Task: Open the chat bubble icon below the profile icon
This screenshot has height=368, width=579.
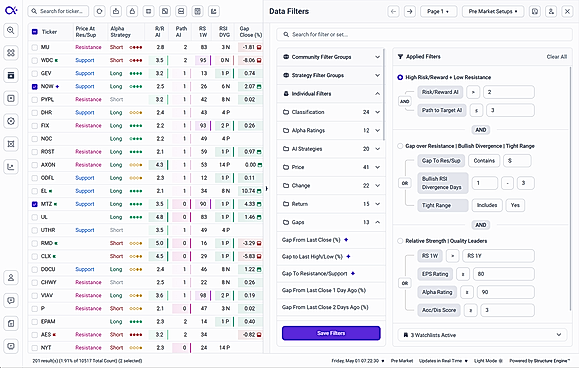Action: pos(11,300)
